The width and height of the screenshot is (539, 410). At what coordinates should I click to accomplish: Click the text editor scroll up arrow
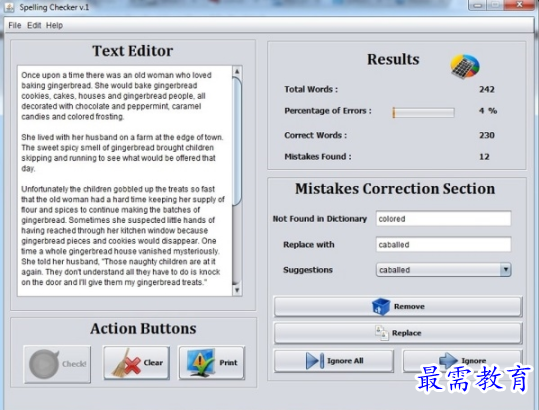[x=237, y=71]
